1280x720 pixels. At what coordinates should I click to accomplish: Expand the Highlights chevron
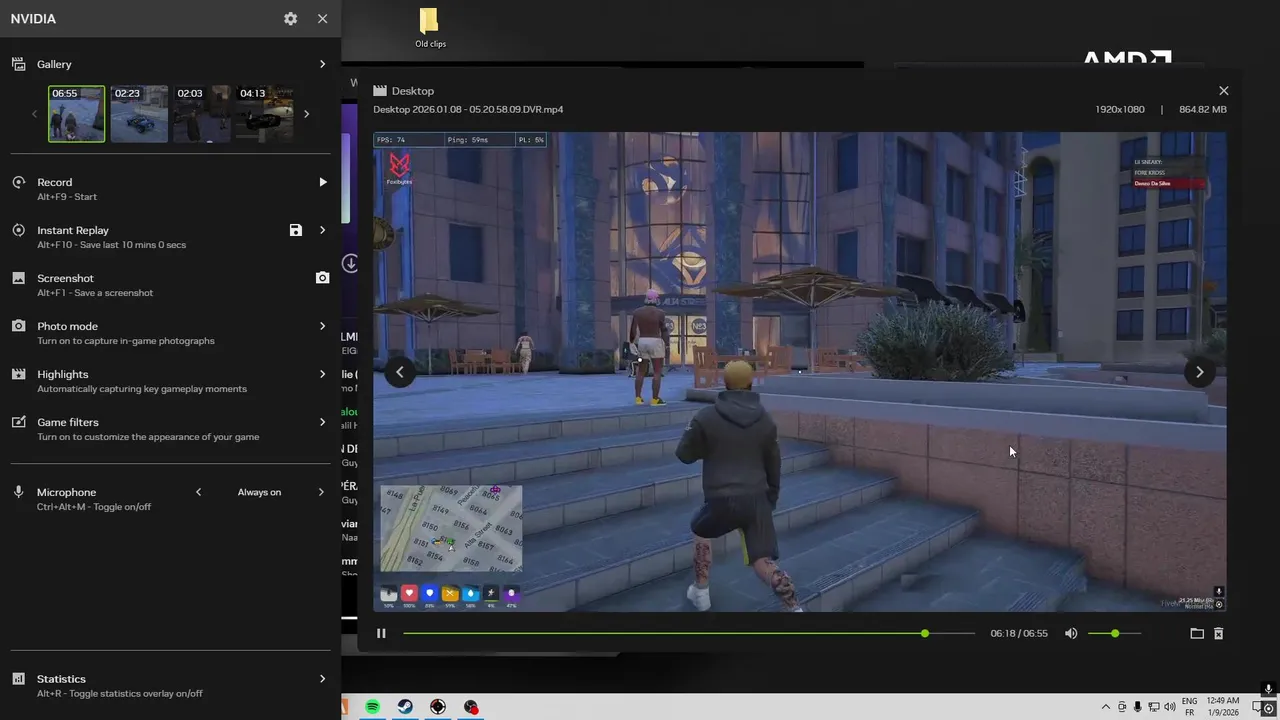(322, 374)
